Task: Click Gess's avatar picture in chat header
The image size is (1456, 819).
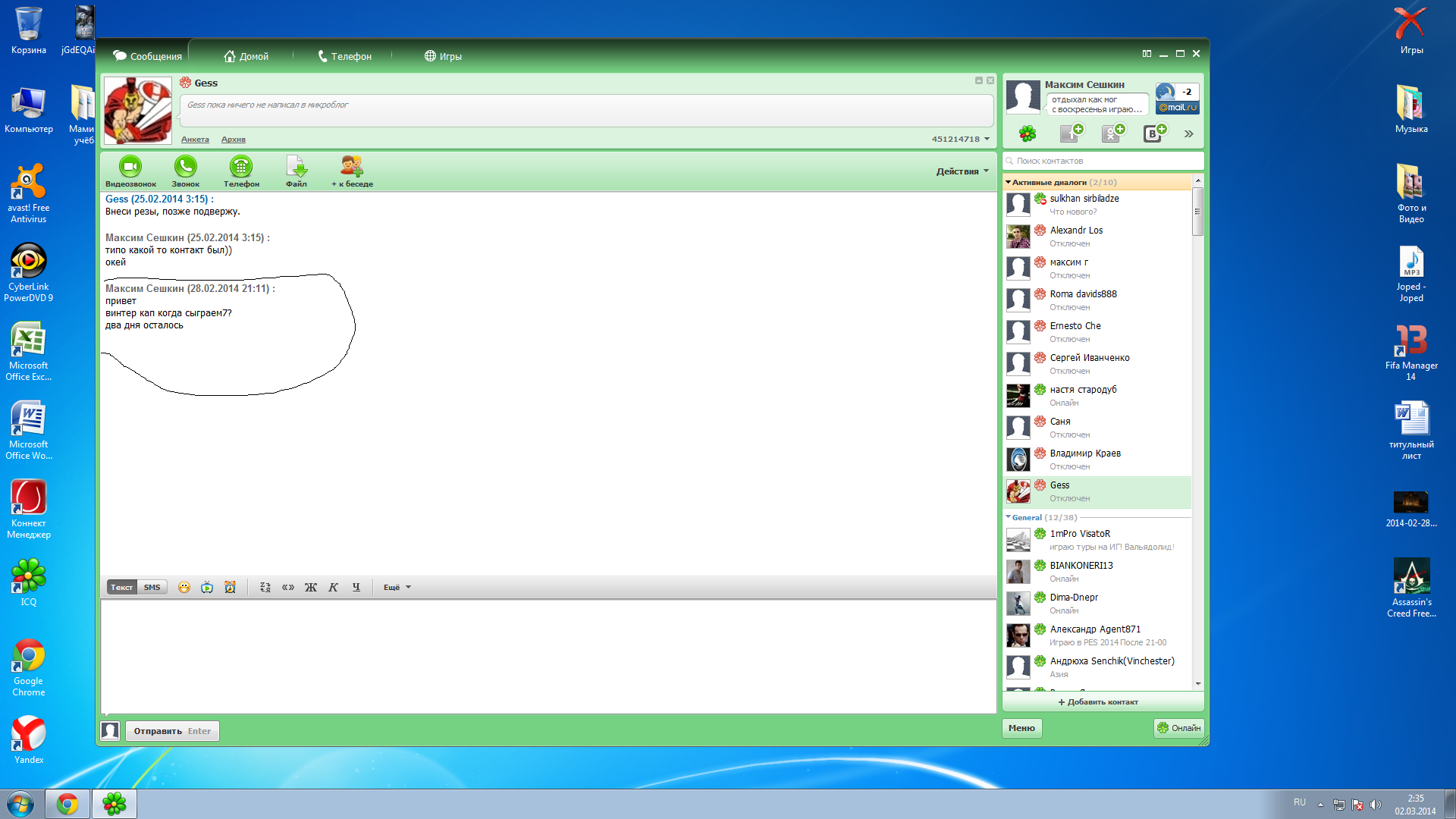Action: click(137, 111)
